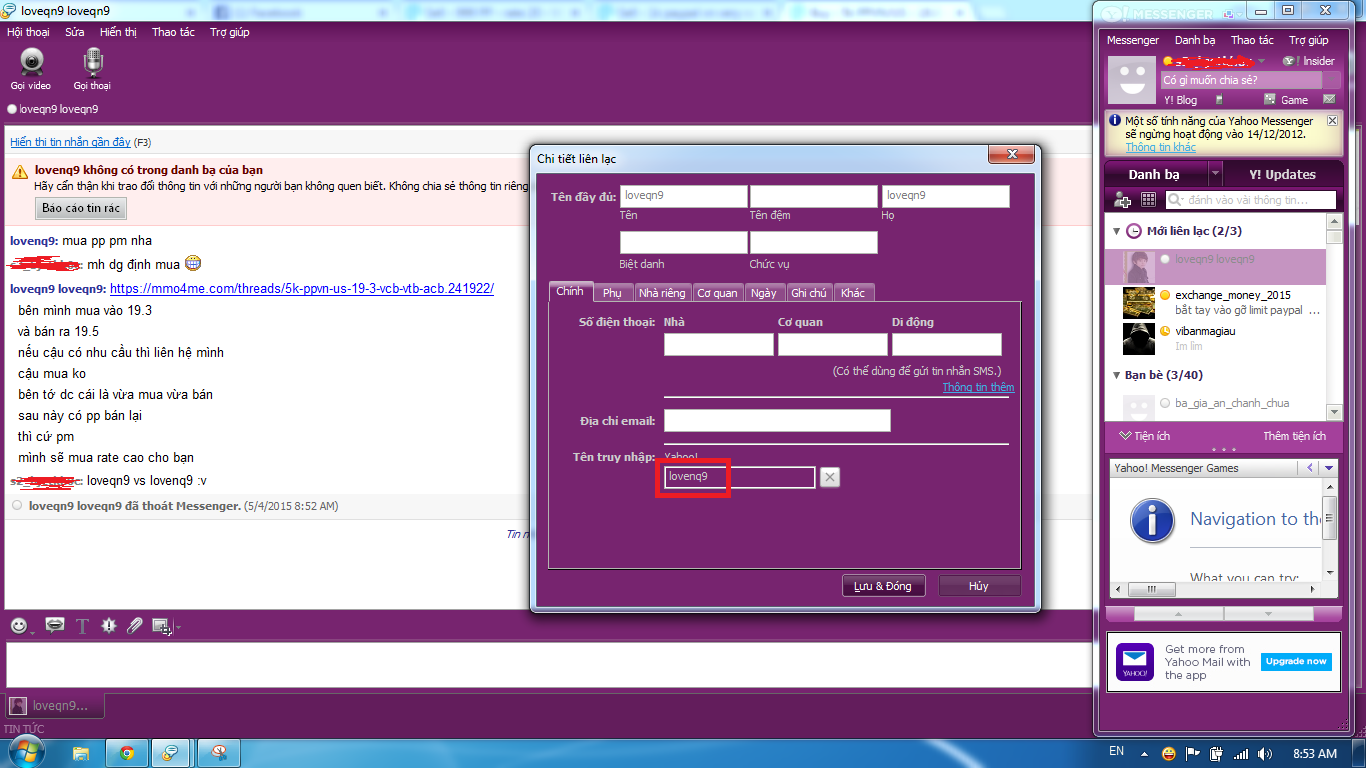Click the grid view icon beside contact search
1366x768 pixels.
coord(1148,200)
